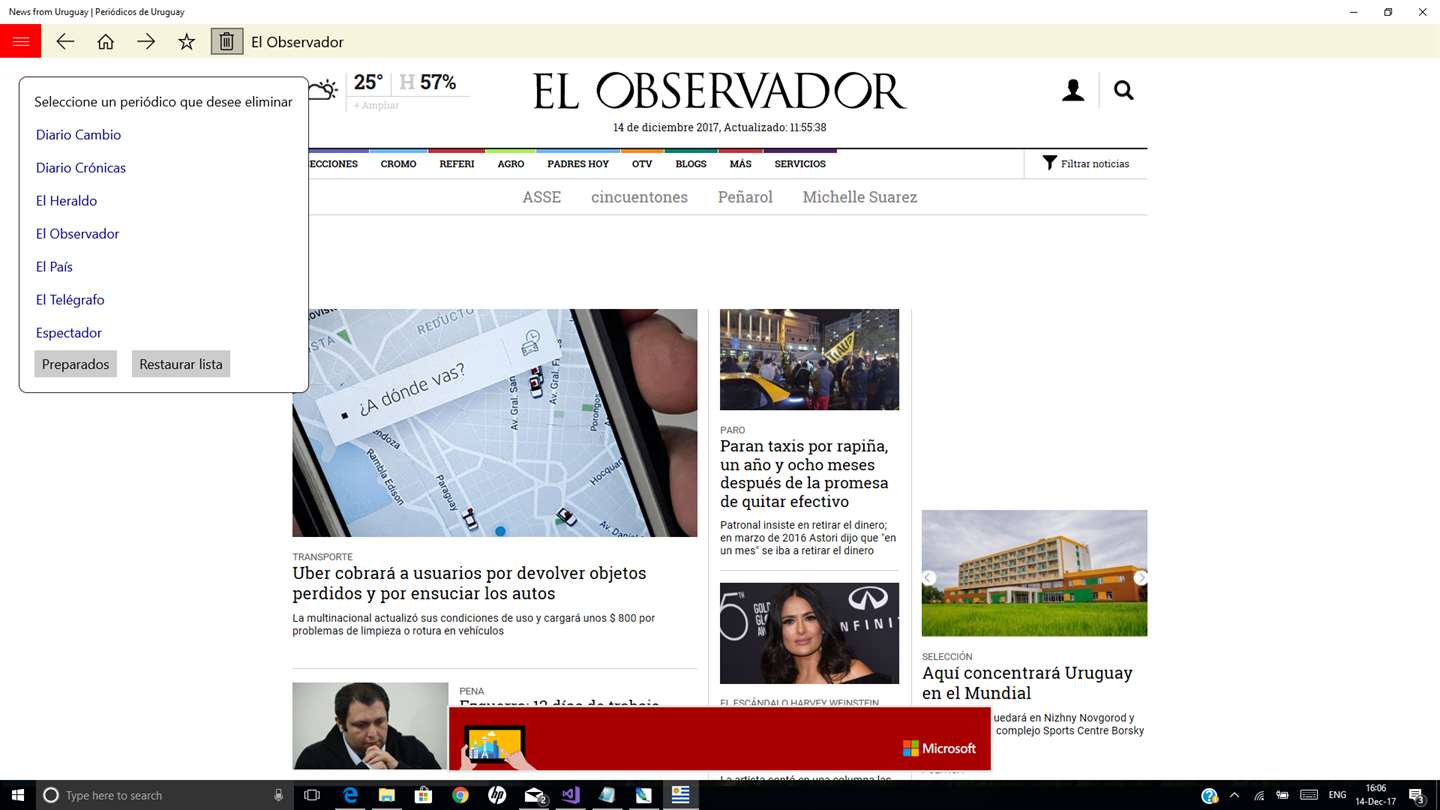The width and height of the screenshot is (1440, 810).
Task: Open the REFERI section
Action: (457, 164)
